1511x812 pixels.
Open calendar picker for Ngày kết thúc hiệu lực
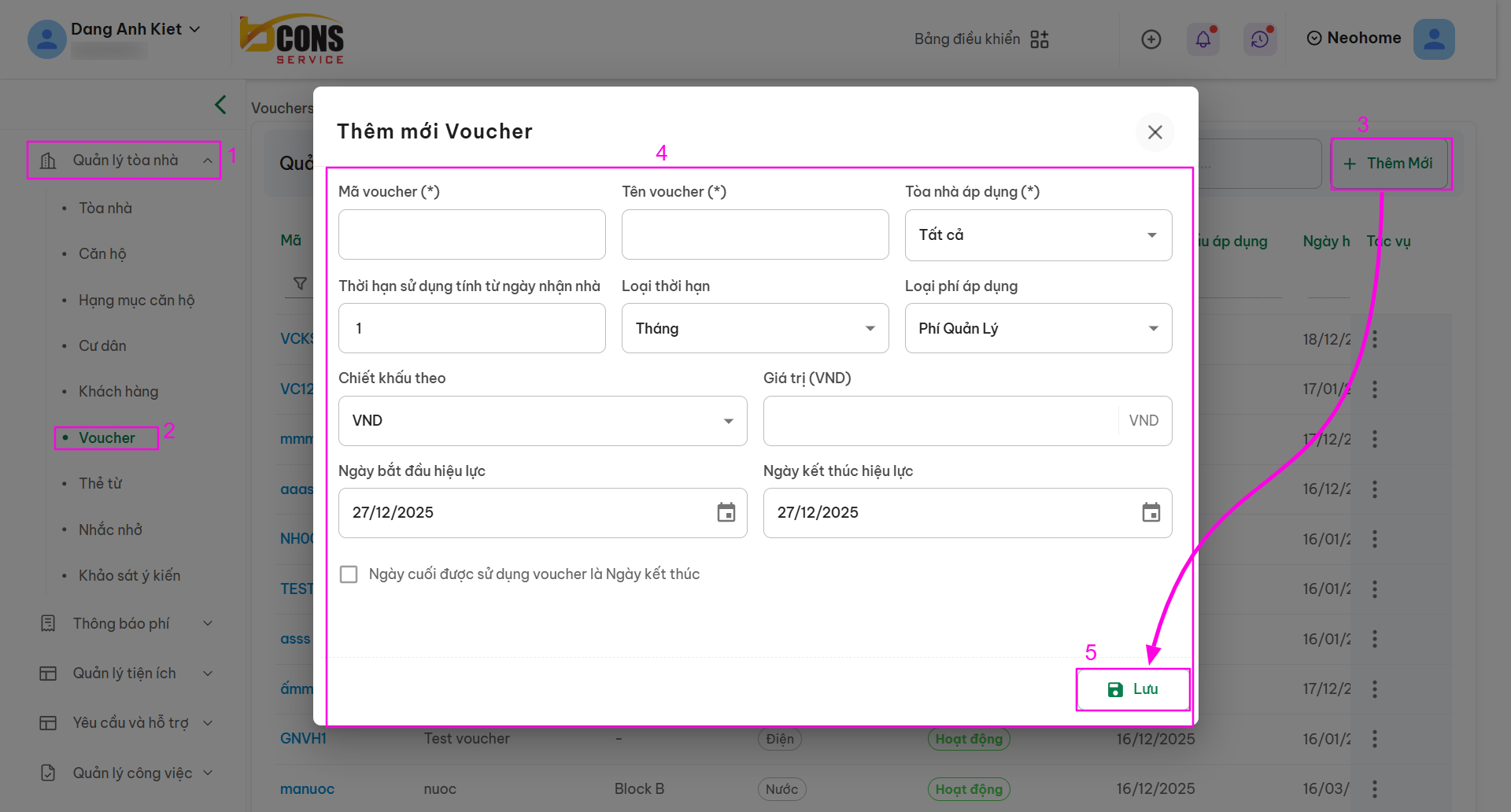click(1151, 513)
